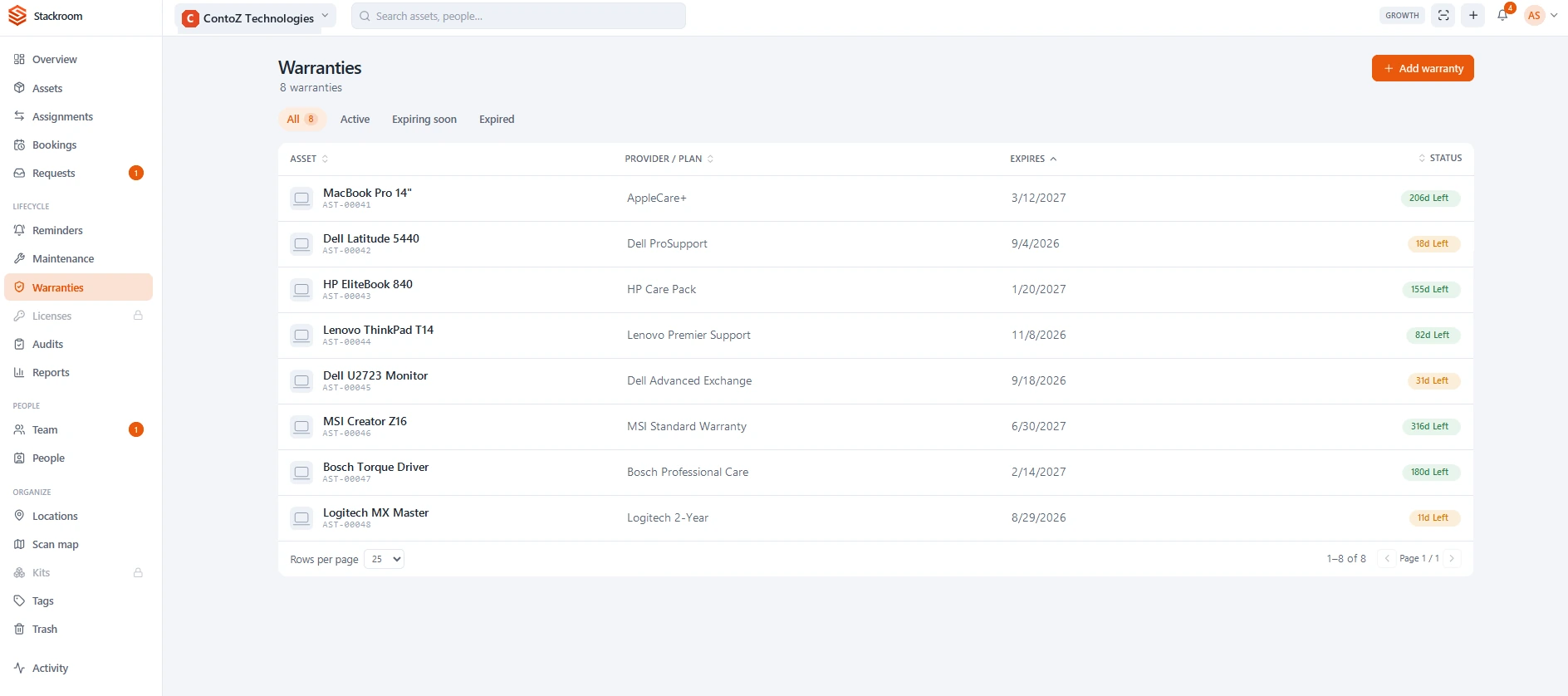Open Assignments from the sidebar

point(79,116)
